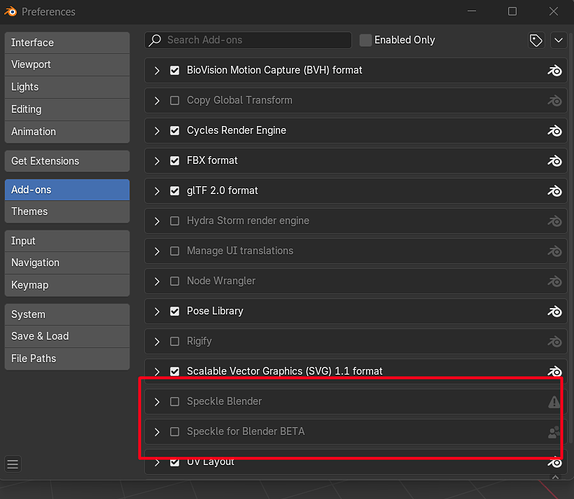Viewport: 574px width, 499px height.
Task: Click the magnifier icon in add-on search
Action: pyautogui.click(x=155, y=40)
